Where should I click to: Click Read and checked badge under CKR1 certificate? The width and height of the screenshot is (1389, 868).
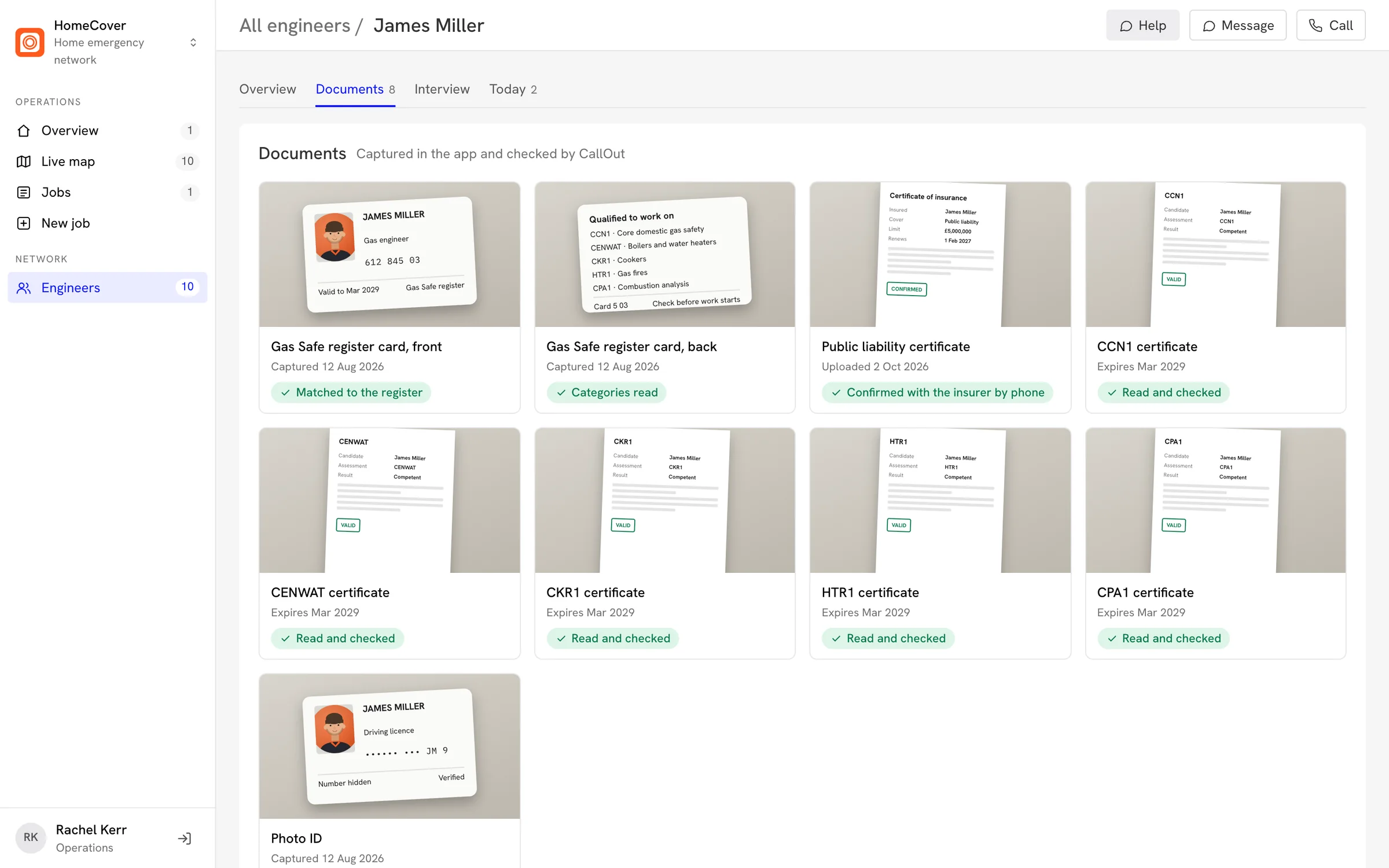[613, 638]
